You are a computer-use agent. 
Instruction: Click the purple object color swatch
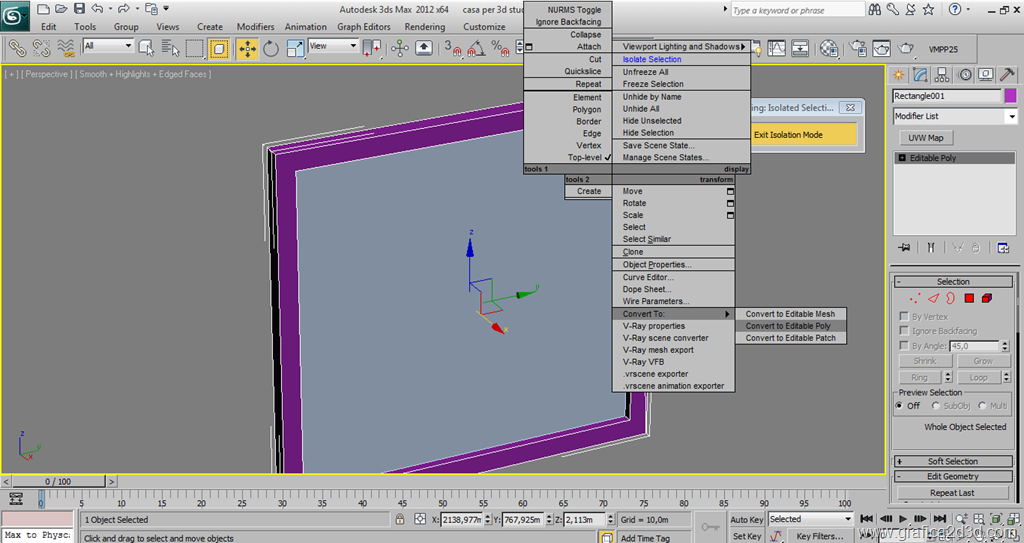pos(1010,96)
